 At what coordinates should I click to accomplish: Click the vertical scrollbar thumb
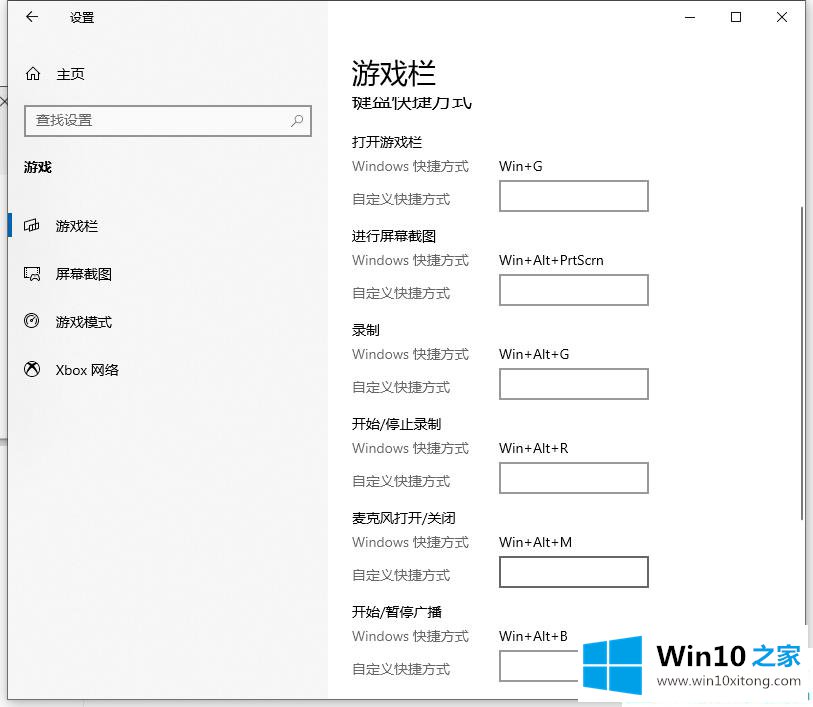(803, 363)
